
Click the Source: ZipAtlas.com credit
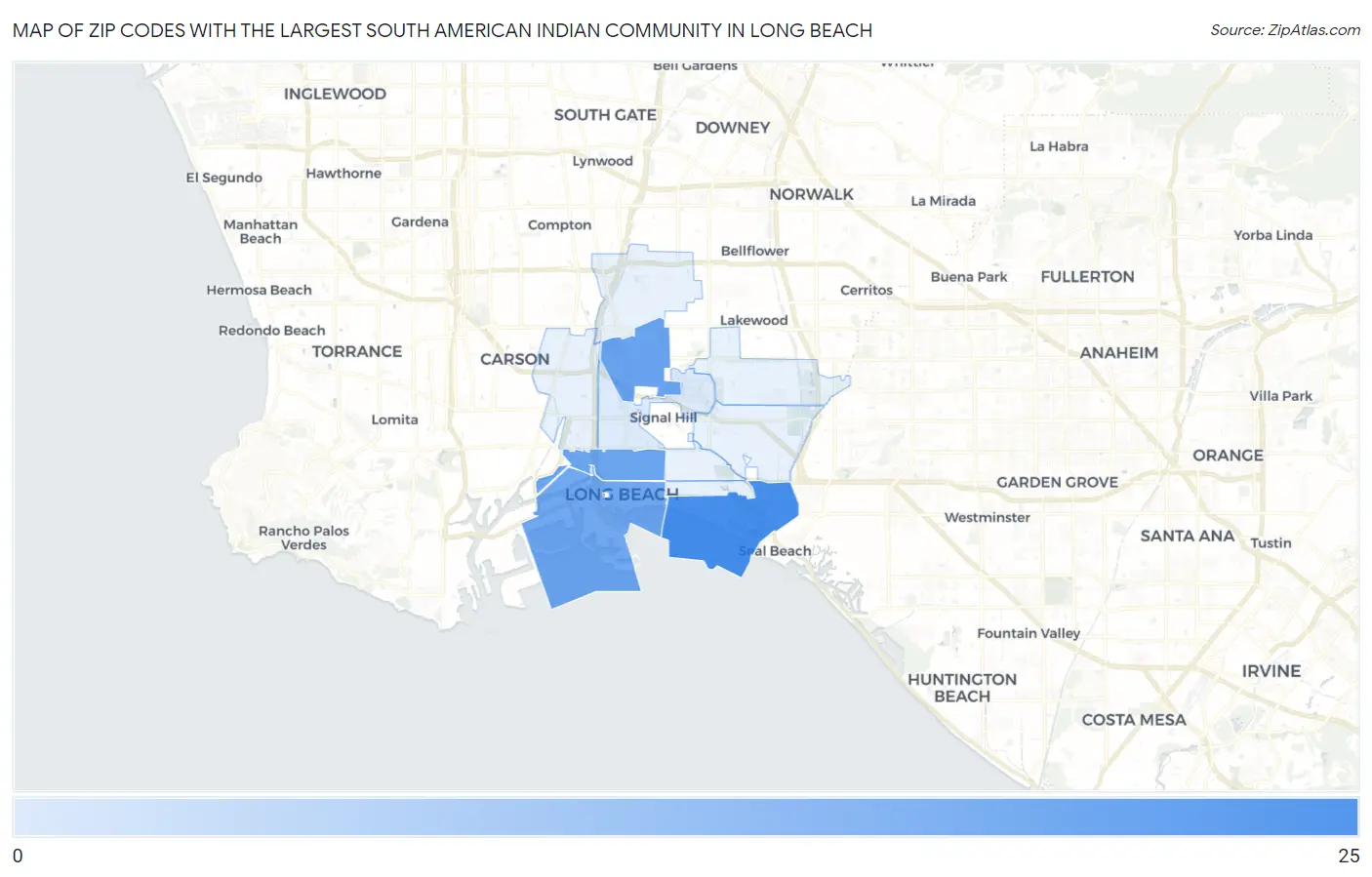coord(1285,30)
